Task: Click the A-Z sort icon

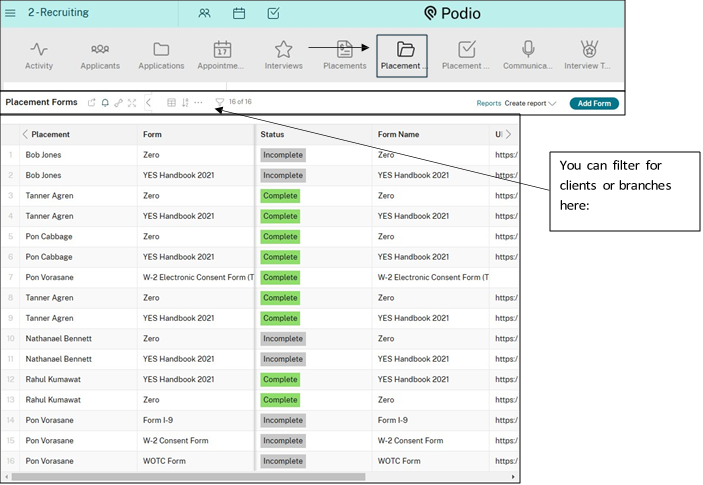Action: point(185,103)
